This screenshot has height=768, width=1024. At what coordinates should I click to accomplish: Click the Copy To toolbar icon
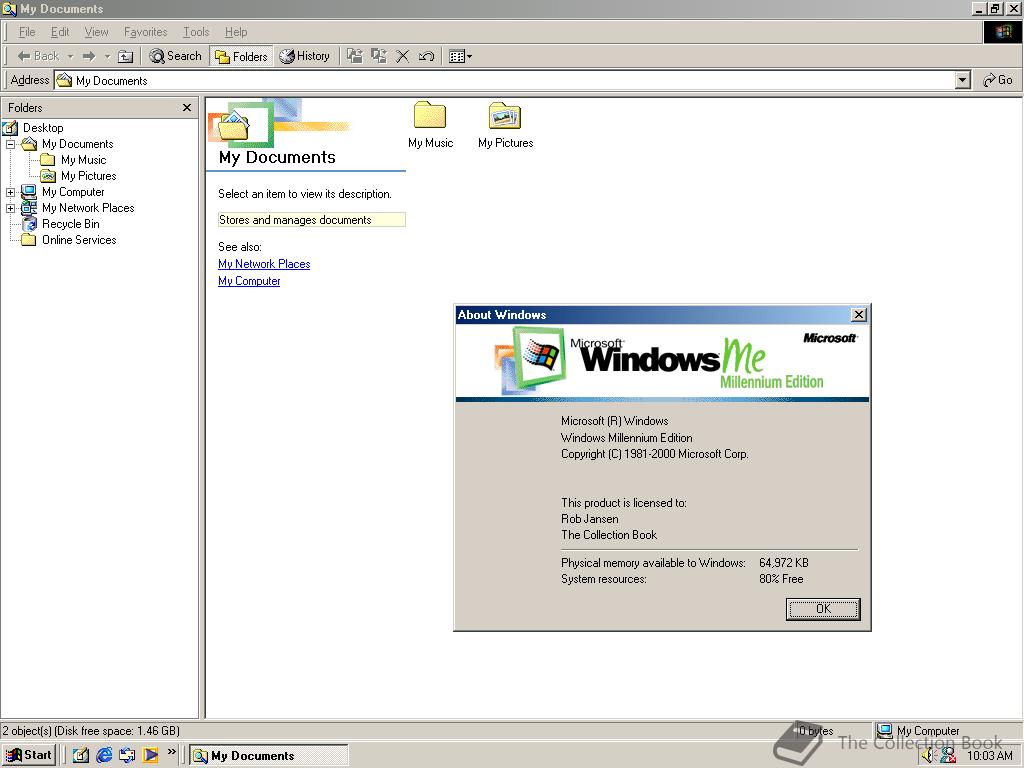point(379,56)
